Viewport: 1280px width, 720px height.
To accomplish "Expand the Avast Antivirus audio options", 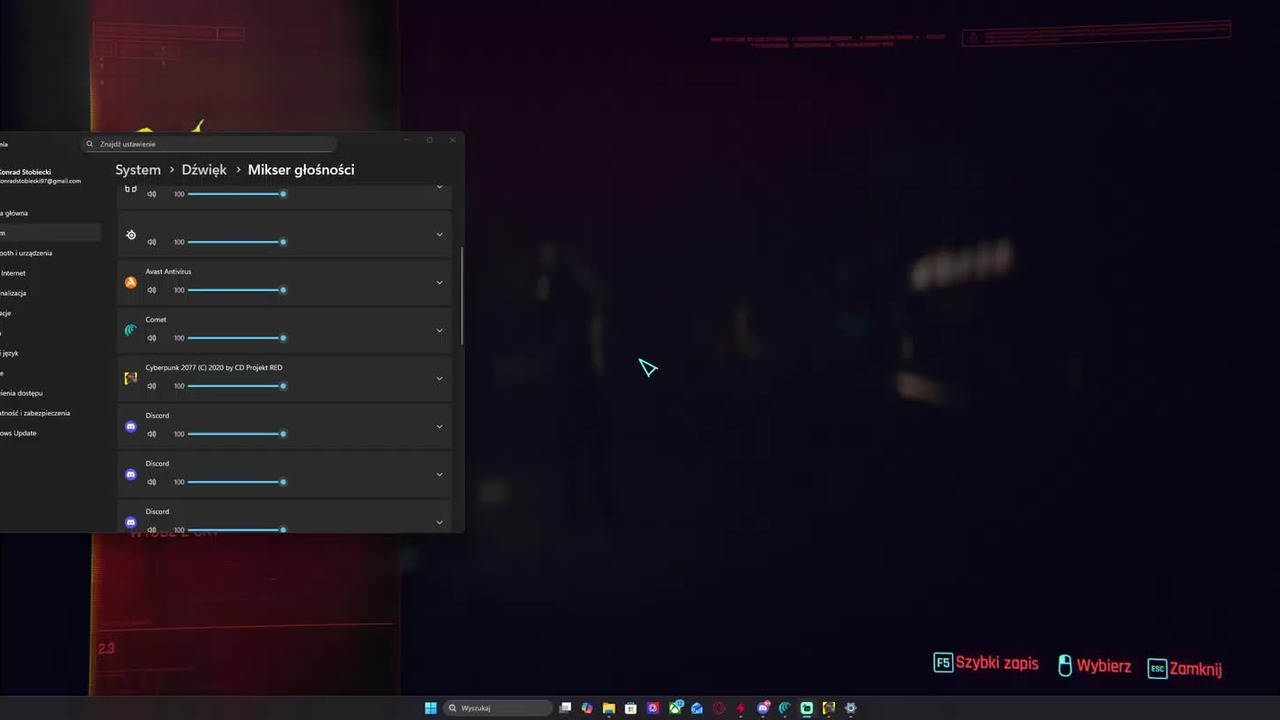I will pyautogui.click(x=439, y=282).
